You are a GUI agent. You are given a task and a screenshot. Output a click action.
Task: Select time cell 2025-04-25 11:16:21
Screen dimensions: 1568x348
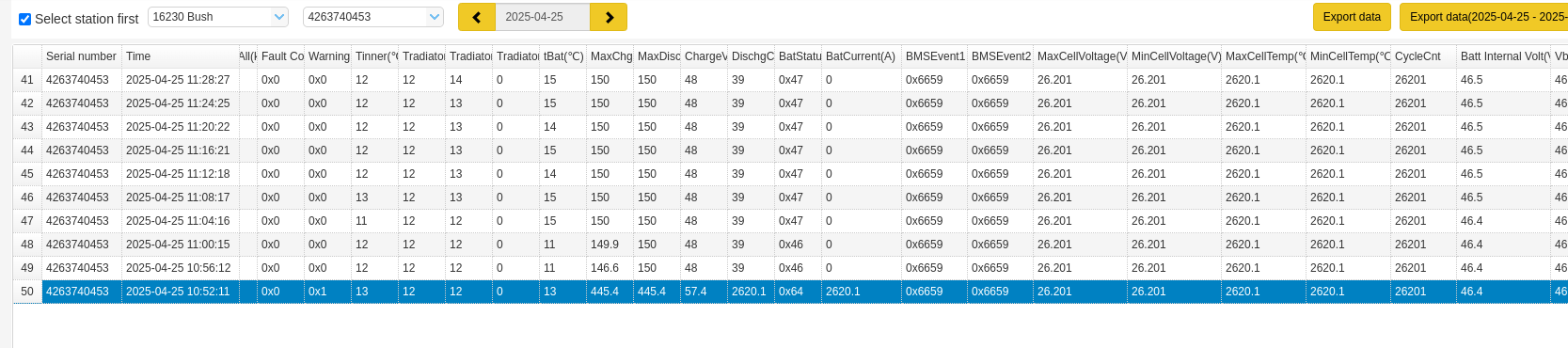[181, 150]
